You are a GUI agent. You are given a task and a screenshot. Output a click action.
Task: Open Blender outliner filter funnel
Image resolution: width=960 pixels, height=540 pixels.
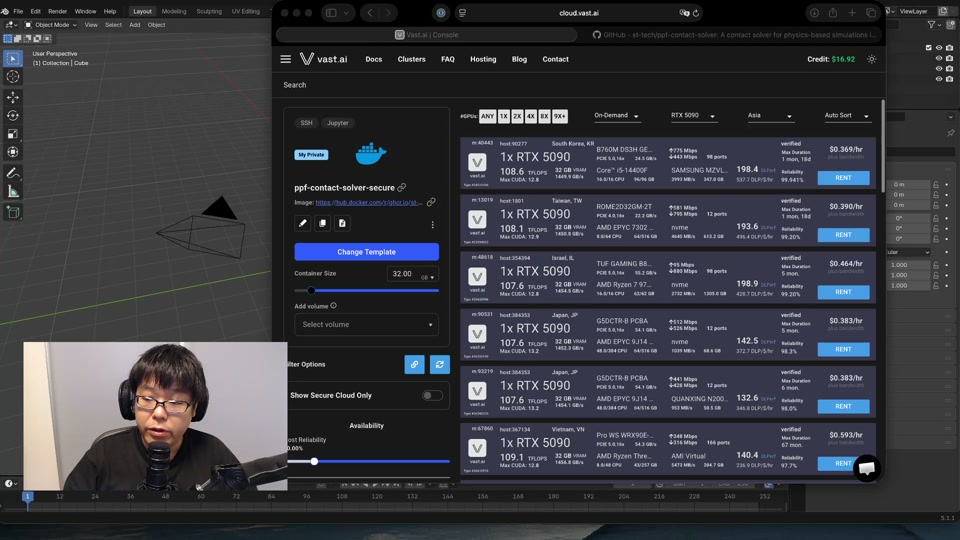(x=931, y=25)
